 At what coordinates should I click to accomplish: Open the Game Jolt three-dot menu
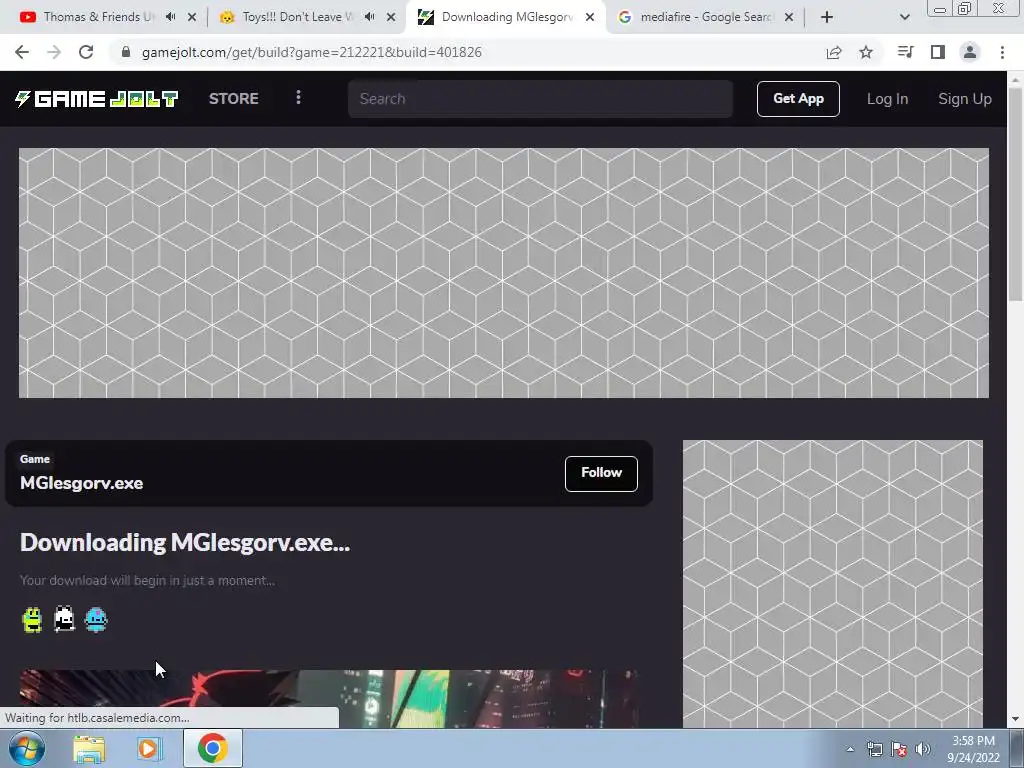pos(298,98)
